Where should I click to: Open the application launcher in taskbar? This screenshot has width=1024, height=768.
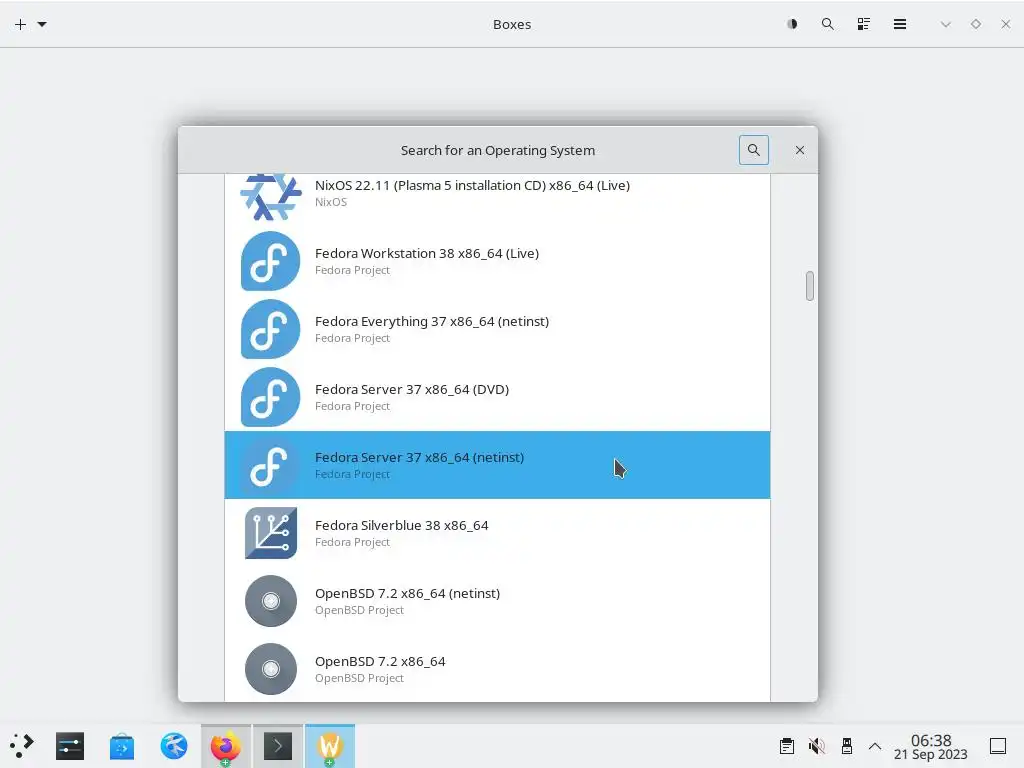tap(22, 746)
